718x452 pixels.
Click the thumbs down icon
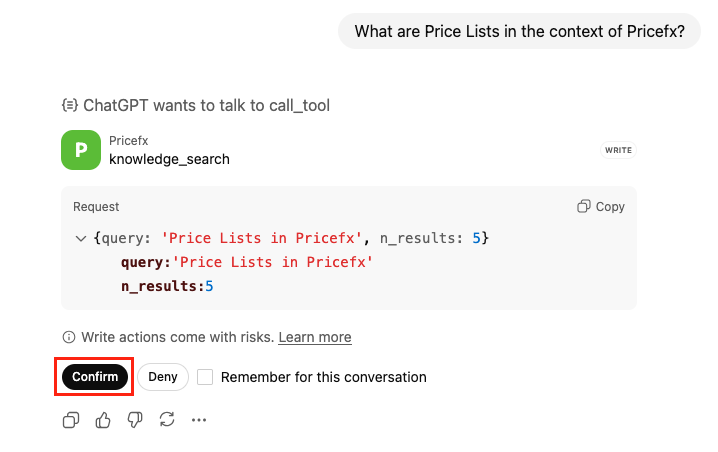point(135,420)
